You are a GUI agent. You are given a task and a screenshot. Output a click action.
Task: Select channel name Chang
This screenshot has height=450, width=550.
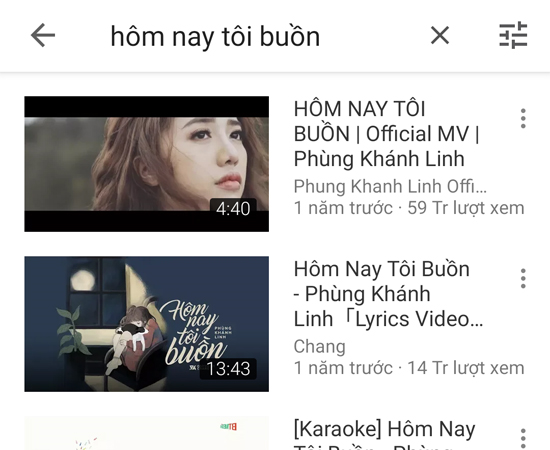[x=320, y=347]
